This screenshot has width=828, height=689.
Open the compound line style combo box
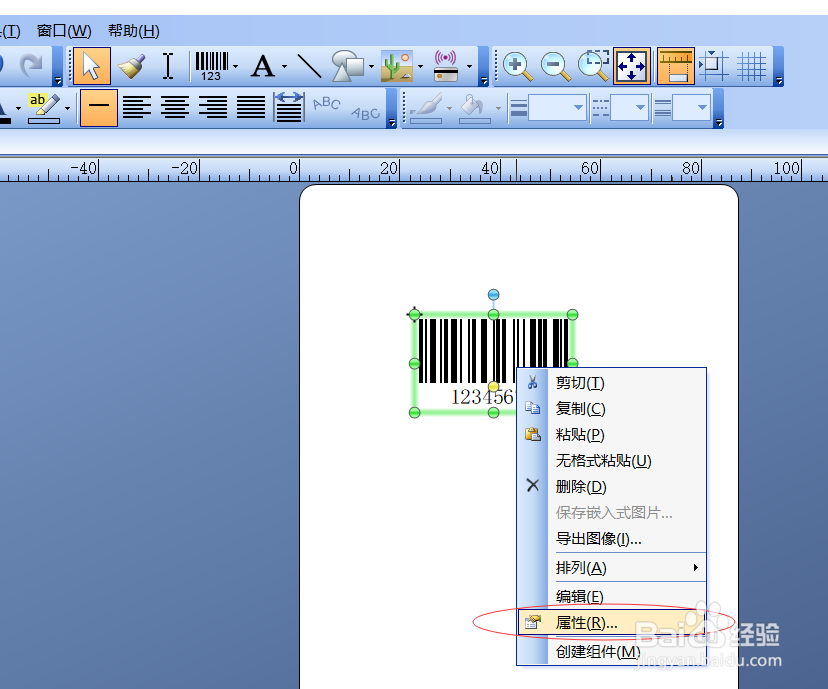click(x=692, y=108)
